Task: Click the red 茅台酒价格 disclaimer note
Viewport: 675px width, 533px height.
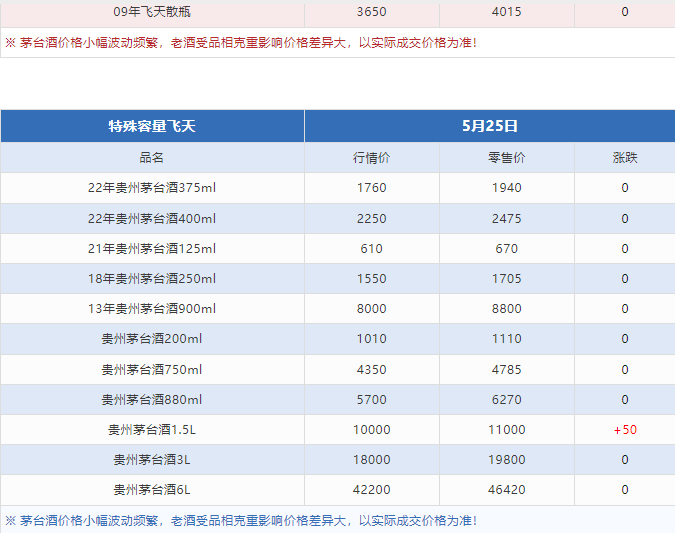Action: pos(241,43)
